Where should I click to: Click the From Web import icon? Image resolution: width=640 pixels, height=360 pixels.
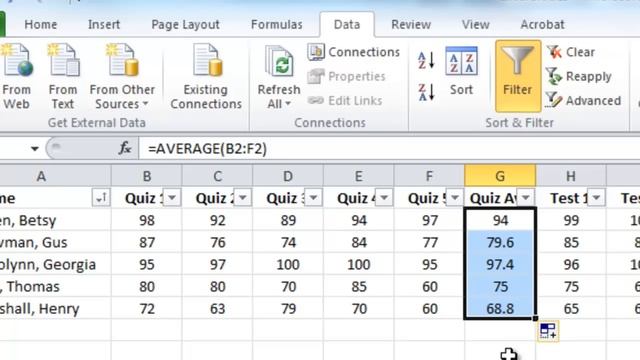click(x=16, y=61)
